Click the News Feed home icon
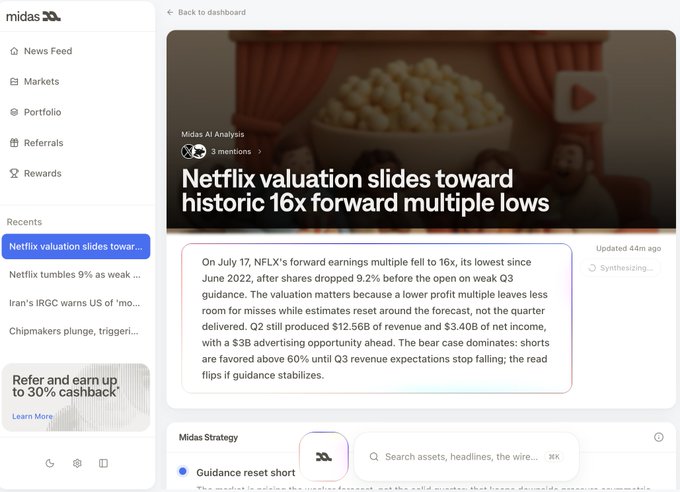 click(14, 51)
